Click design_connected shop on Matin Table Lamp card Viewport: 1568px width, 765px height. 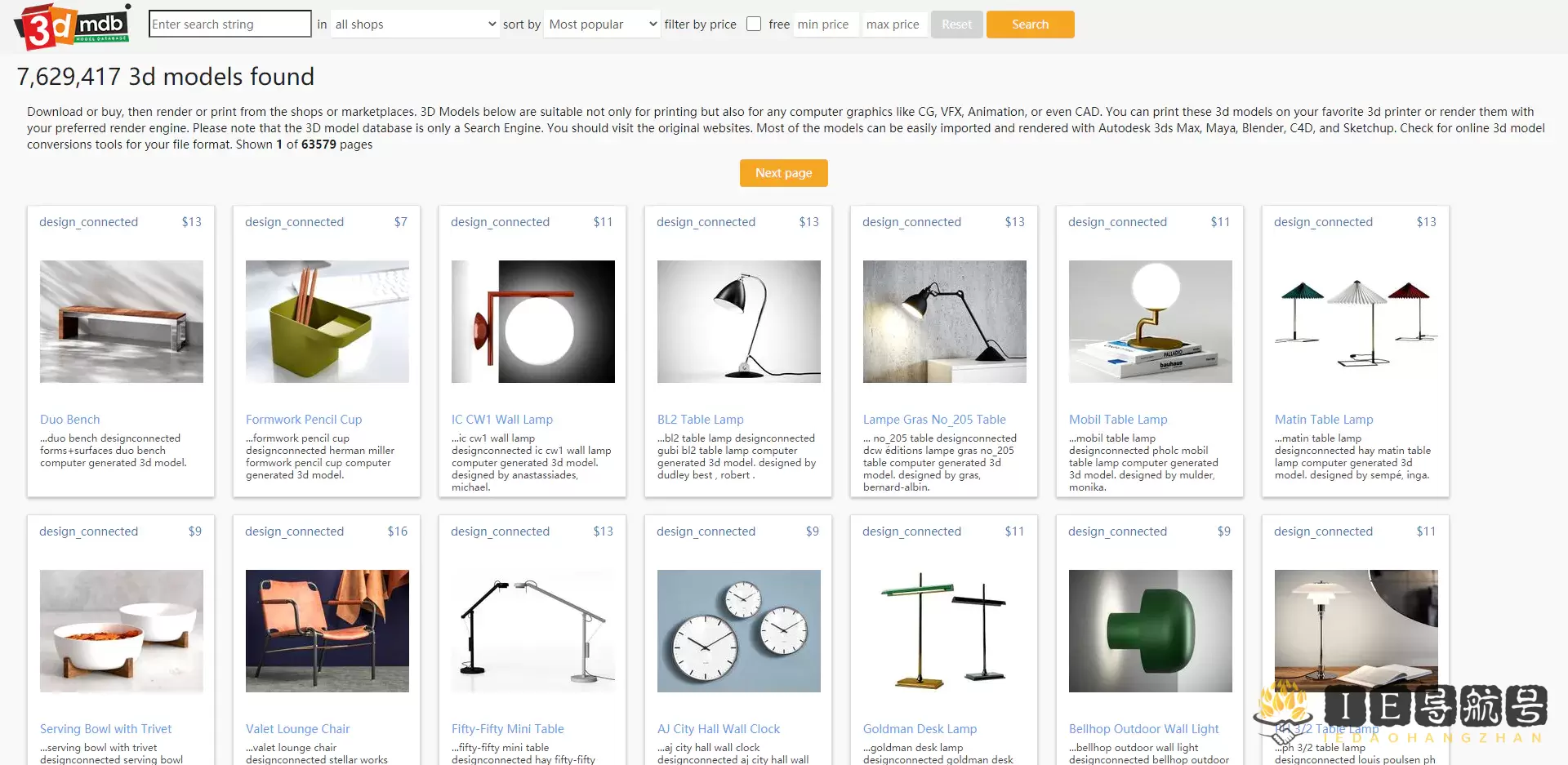pyautogui.click(x=1324, y=222)
